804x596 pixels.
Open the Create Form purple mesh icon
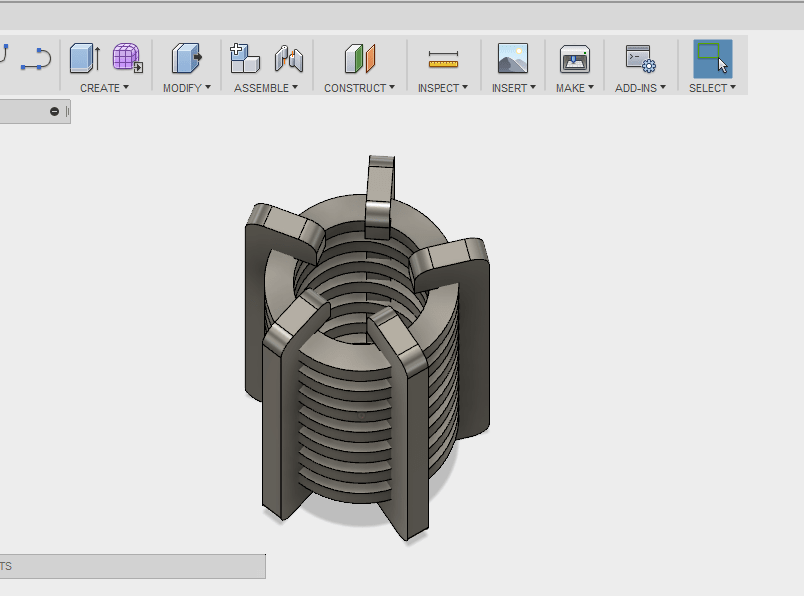(128, 57)
